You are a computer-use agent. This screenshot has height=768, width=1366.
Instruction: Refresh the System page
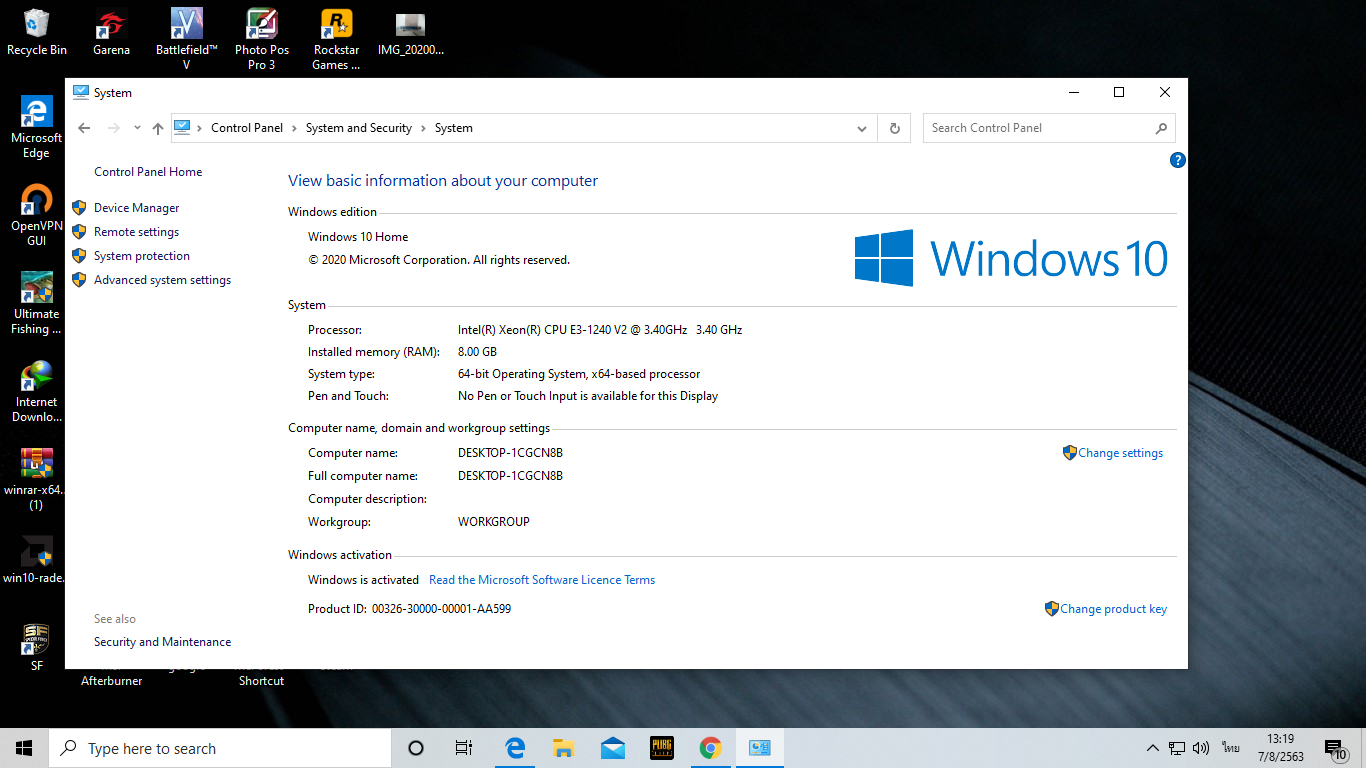[894, 128]
